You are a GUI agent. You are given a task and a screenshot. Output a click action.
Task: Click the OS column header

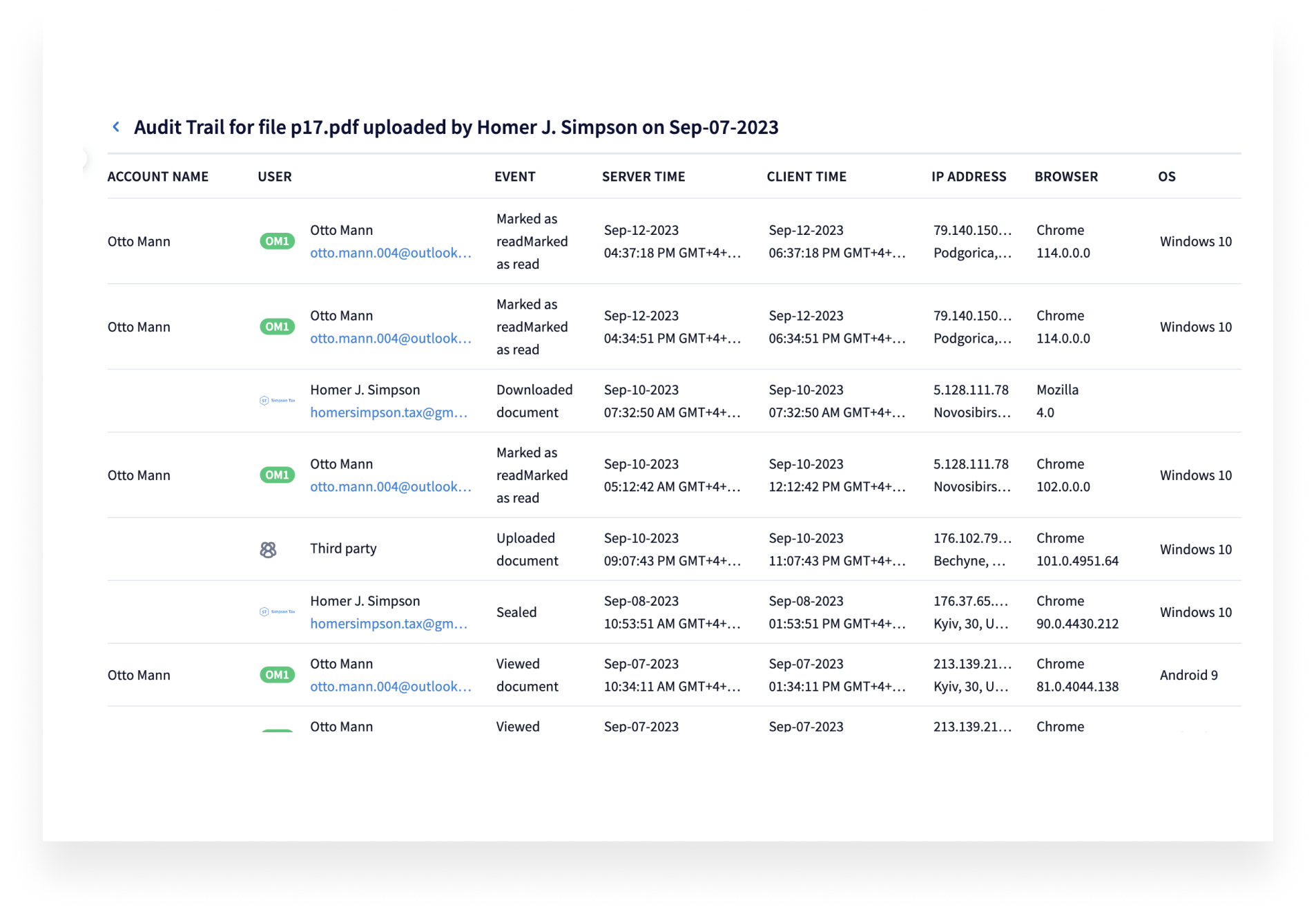(x=1167, y=176)
